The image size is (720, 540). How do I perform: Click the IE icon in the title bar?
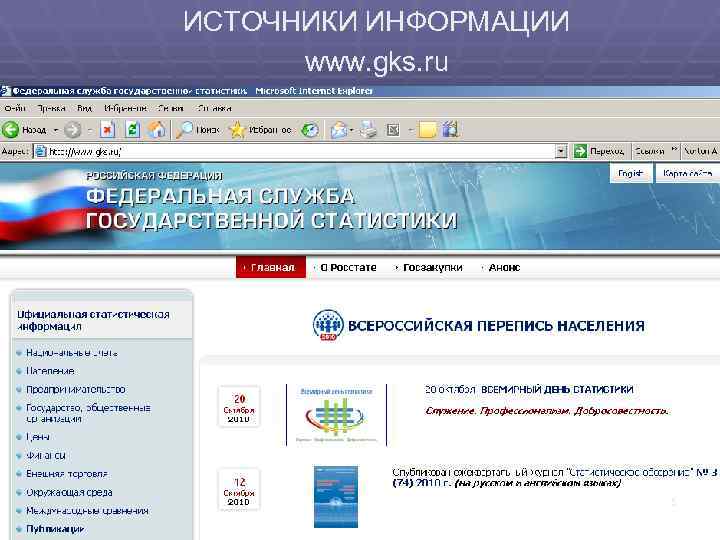coord(6,91)
